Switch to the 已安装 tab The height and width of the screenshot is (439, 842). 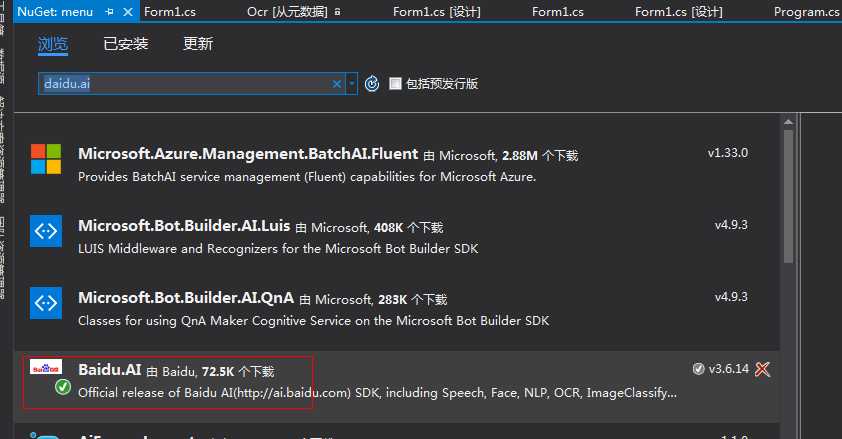click(126, 43)
